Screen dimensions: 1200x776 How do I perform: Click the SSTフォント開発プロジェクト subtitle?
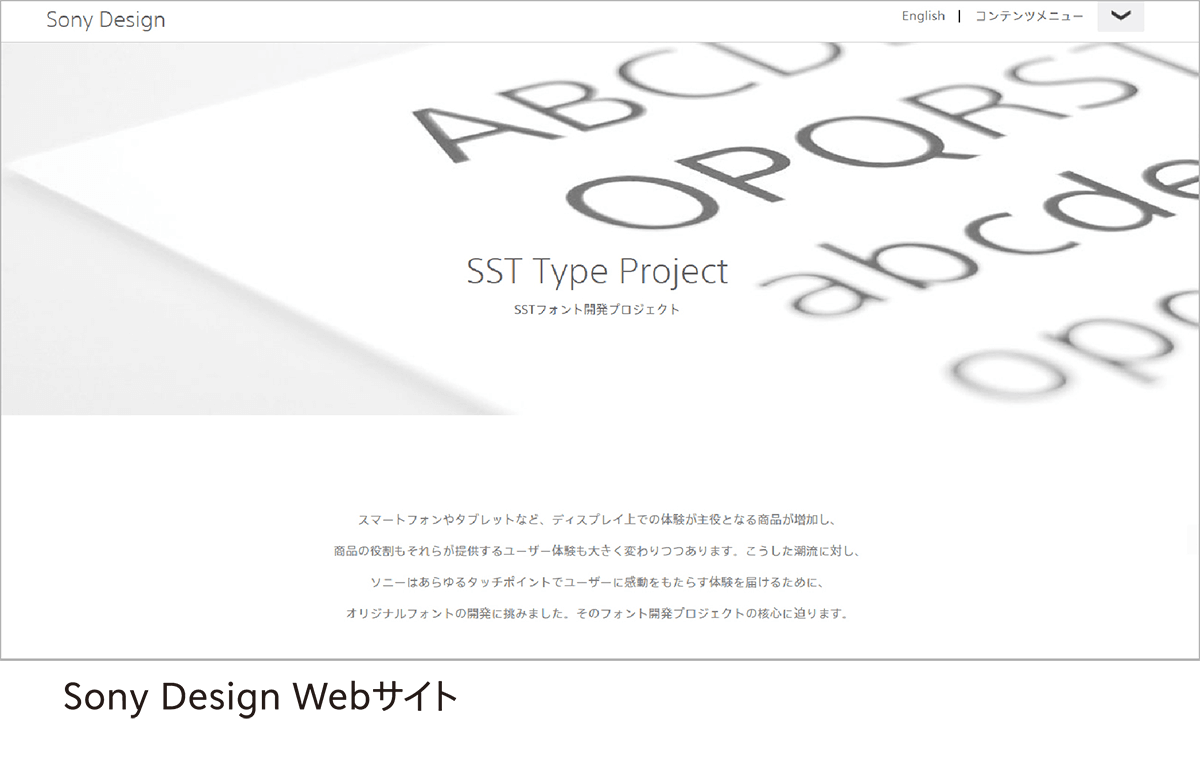click(597, 310)
